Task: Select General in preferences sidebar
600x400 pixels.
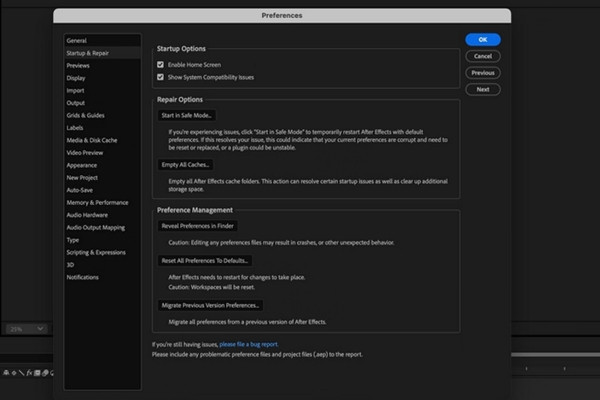Action: pos(102,40)
